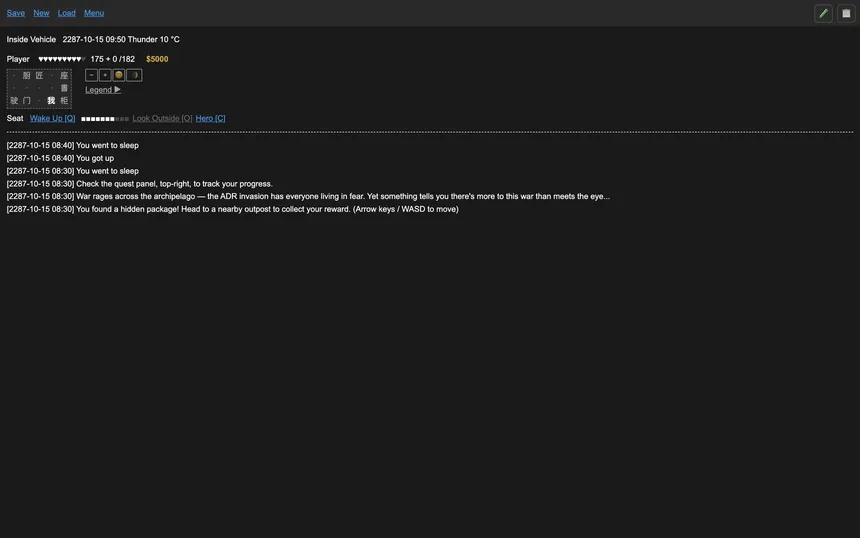Screen dimensions: 860x538
Task: Toggle the crescent moon dark mode icon
Action: [134, 75]
